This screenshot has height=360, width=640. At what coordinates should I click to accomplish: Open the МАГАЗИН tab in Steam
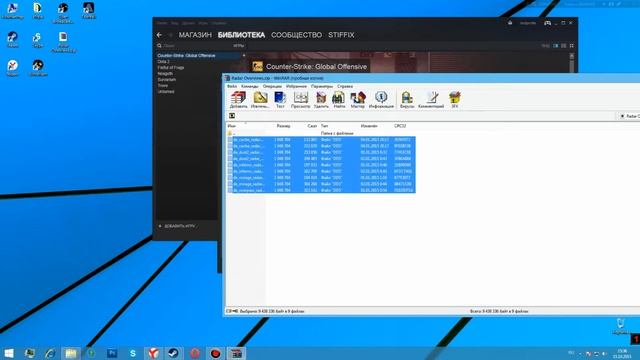point(195,35)
